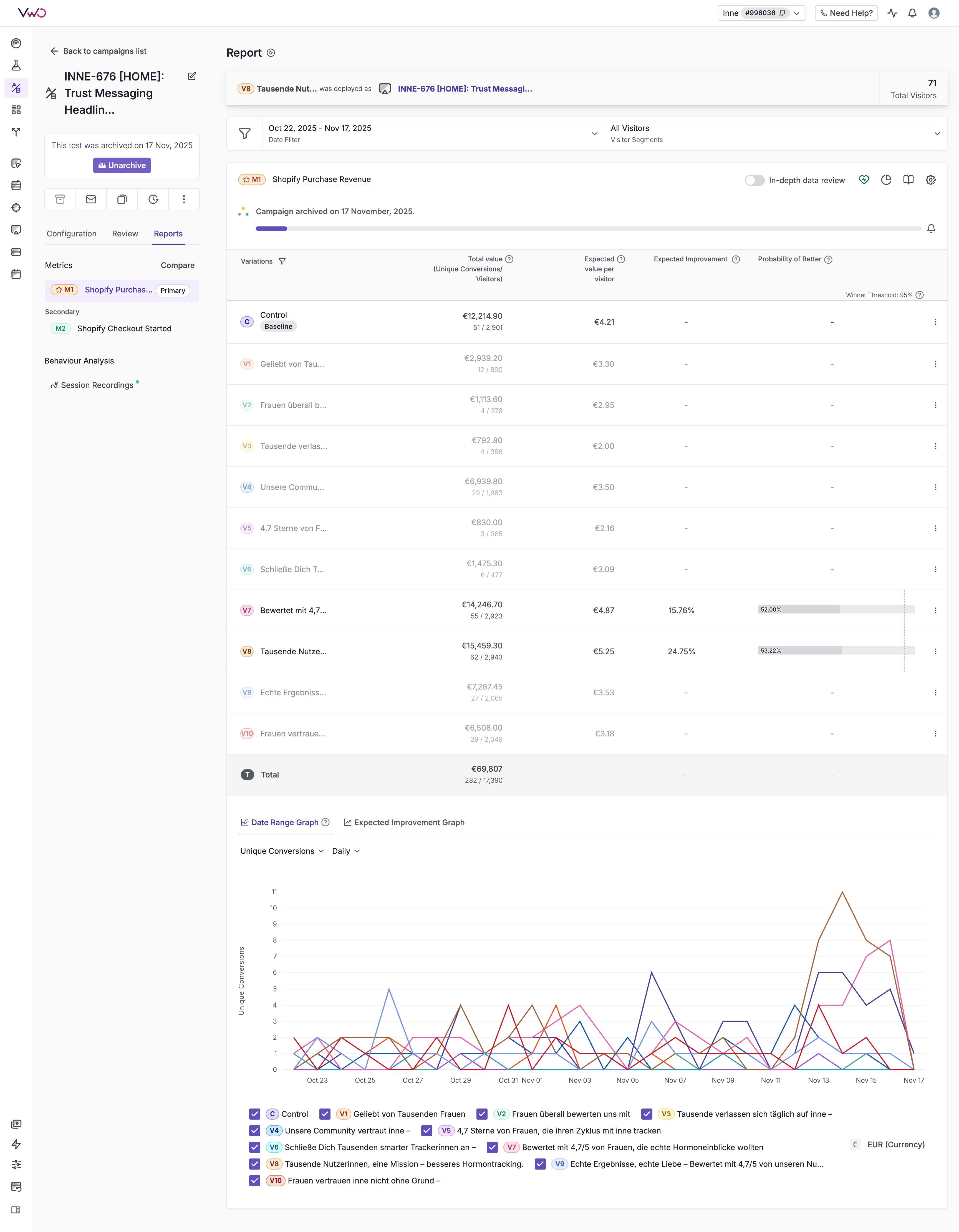The height and width of the screenshot is (1232, 959).
Task: Click the variations filter funnel icon
Action: point(282,261)
